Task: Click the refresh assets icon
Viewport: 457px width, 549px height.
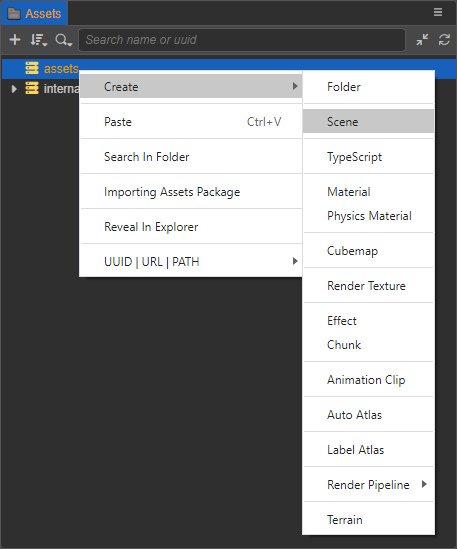Action: coord(444,40)
